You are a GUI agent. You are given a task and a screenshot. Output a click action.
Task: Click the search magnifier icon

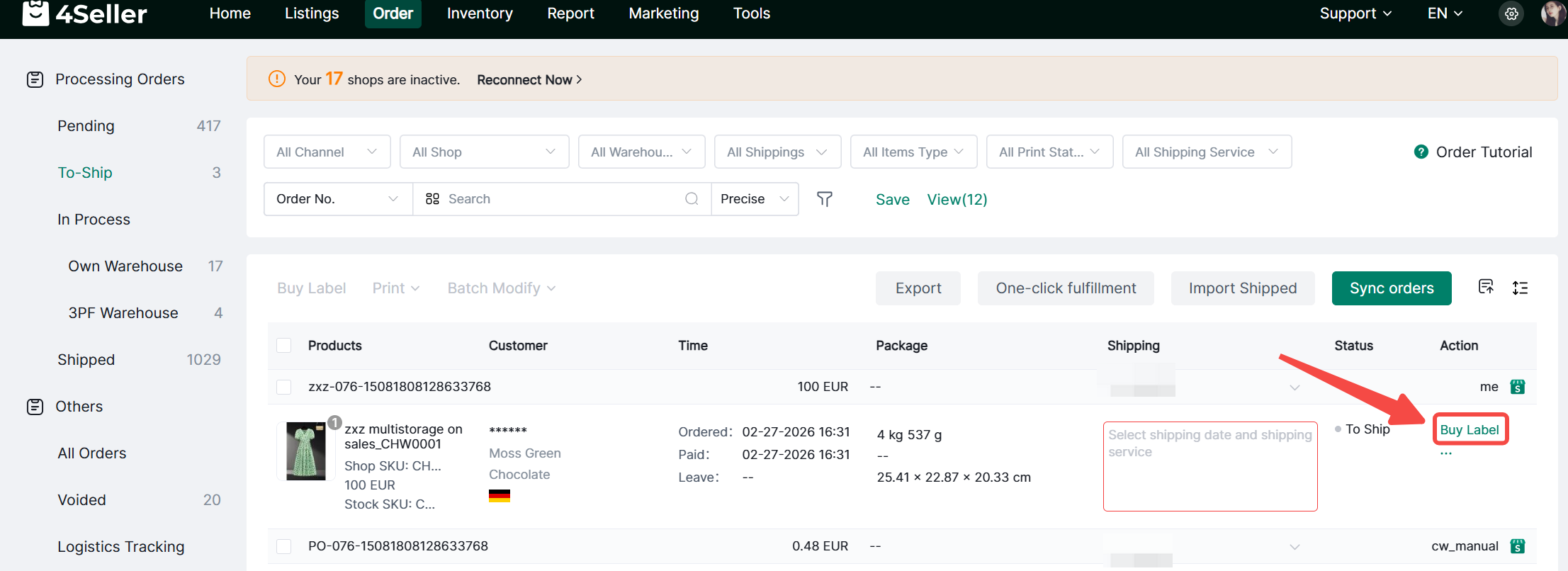(692, 199)
